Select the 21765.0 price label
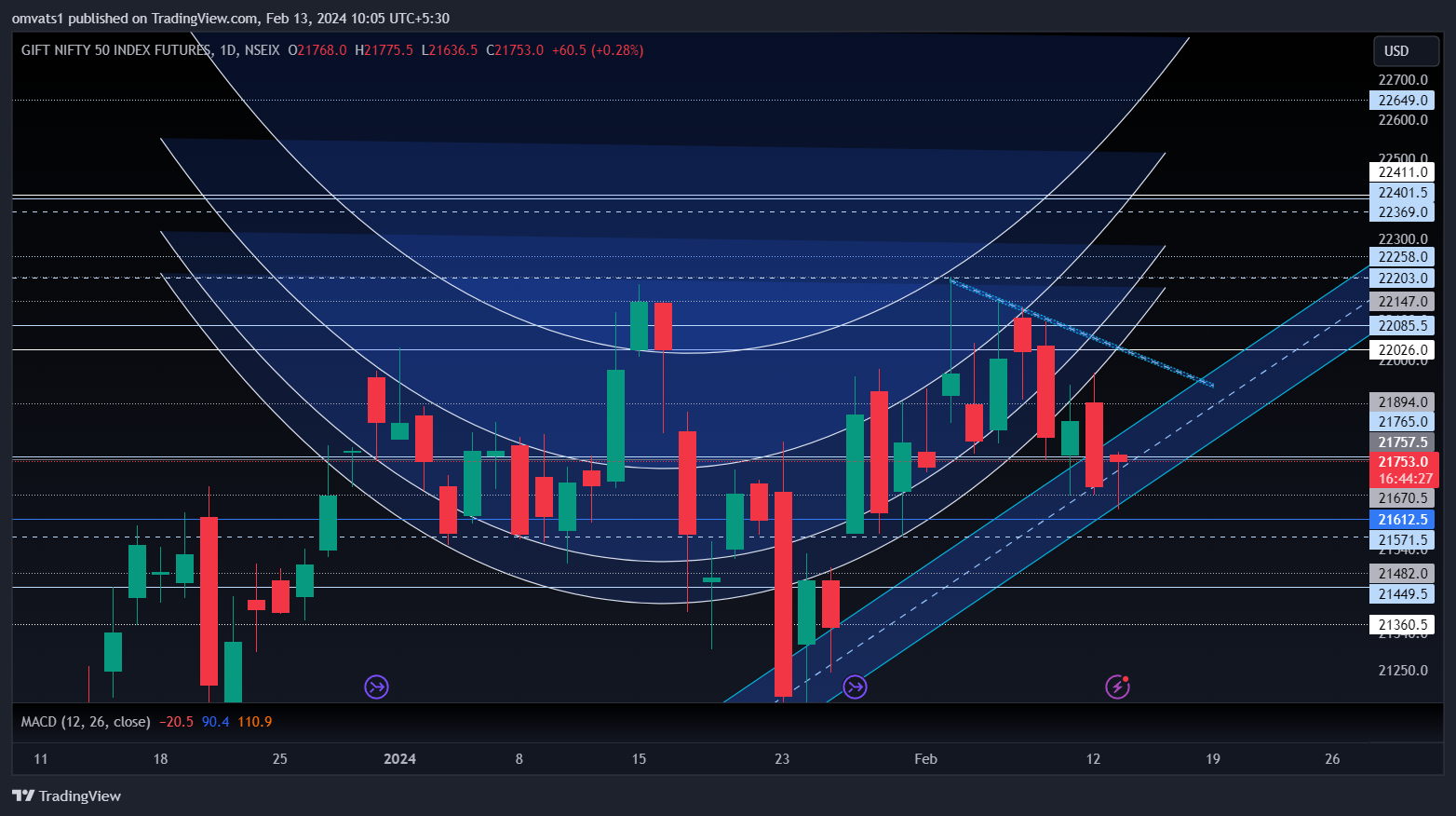Screen dimensions: 1456x816 pyautogui.click(x=1402, y=422)
